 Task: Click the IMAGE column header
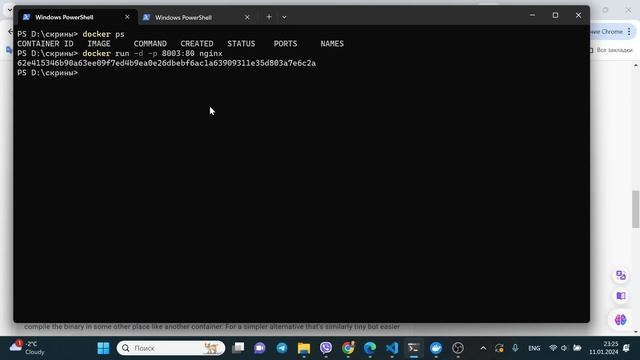pyautogui.click(x=99, y=44)
